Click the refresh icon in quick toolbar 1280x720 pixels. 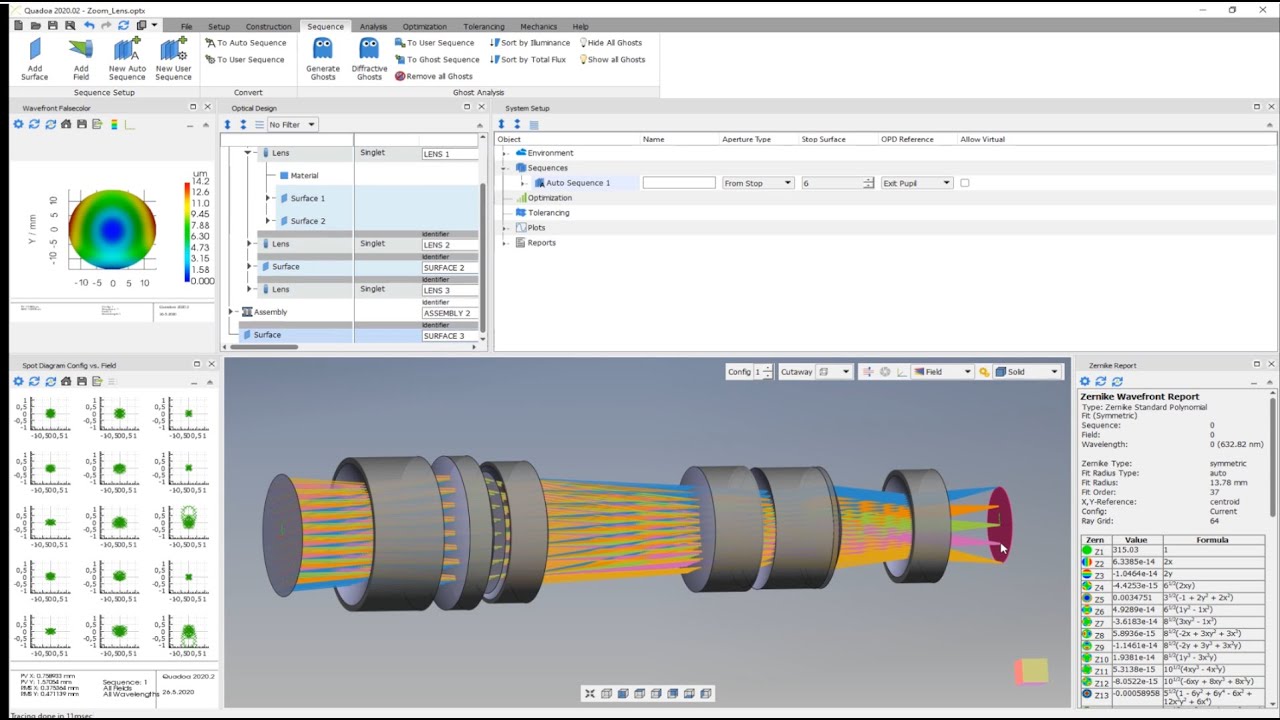click(x=123, y=25)
